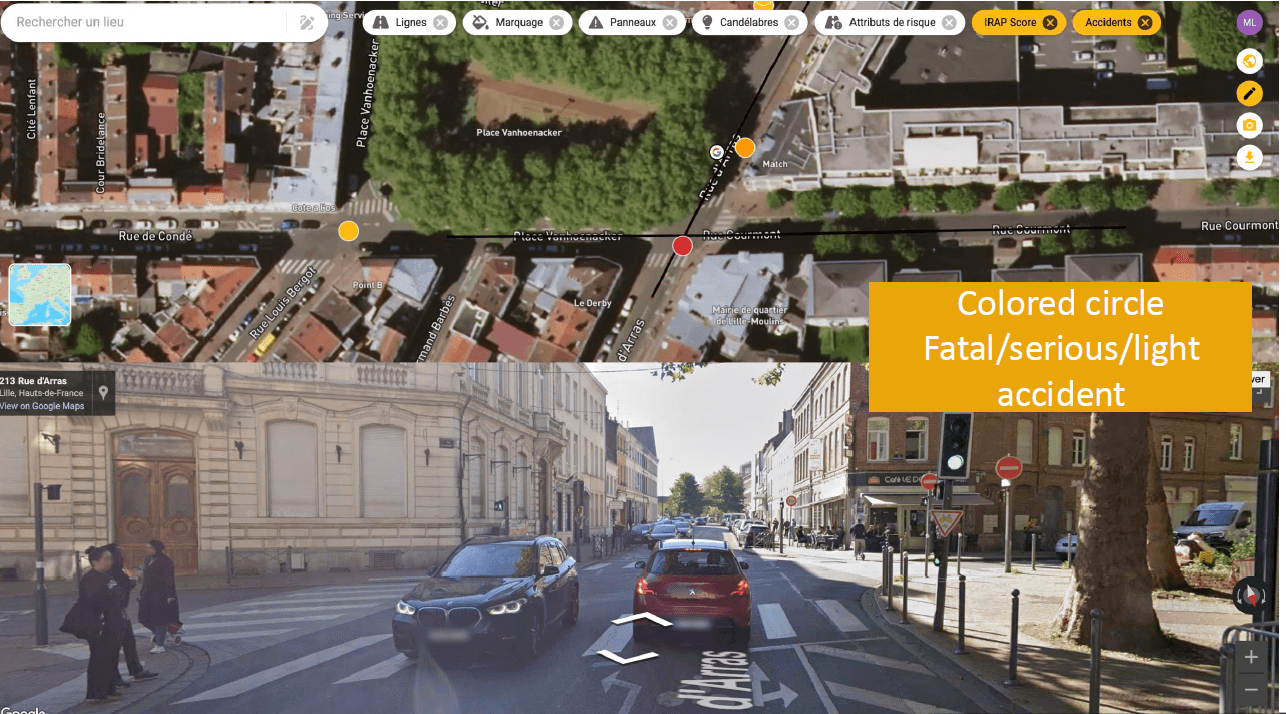Screen dimensions: 1286x714
Task: Open the ML user profile avatar
Action: click(x=1249, y=22)
